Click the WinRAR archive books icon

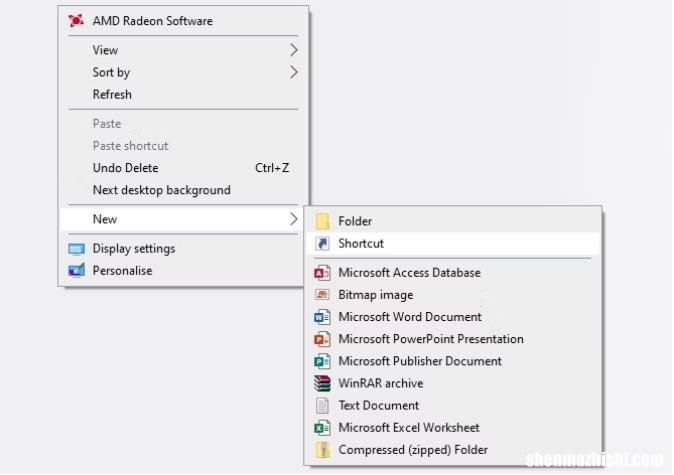[x=322, y=383]
